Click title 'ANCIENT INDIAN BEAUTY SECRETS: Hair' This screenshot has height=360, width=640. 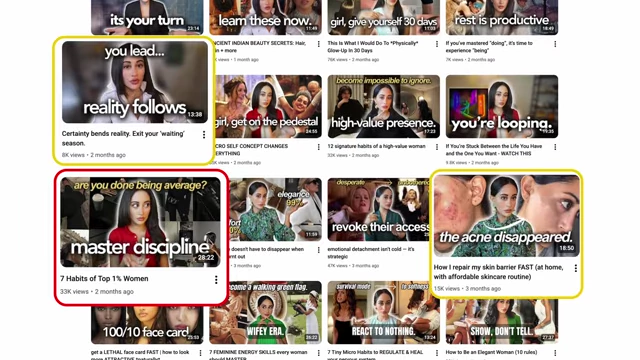(260, 47)
